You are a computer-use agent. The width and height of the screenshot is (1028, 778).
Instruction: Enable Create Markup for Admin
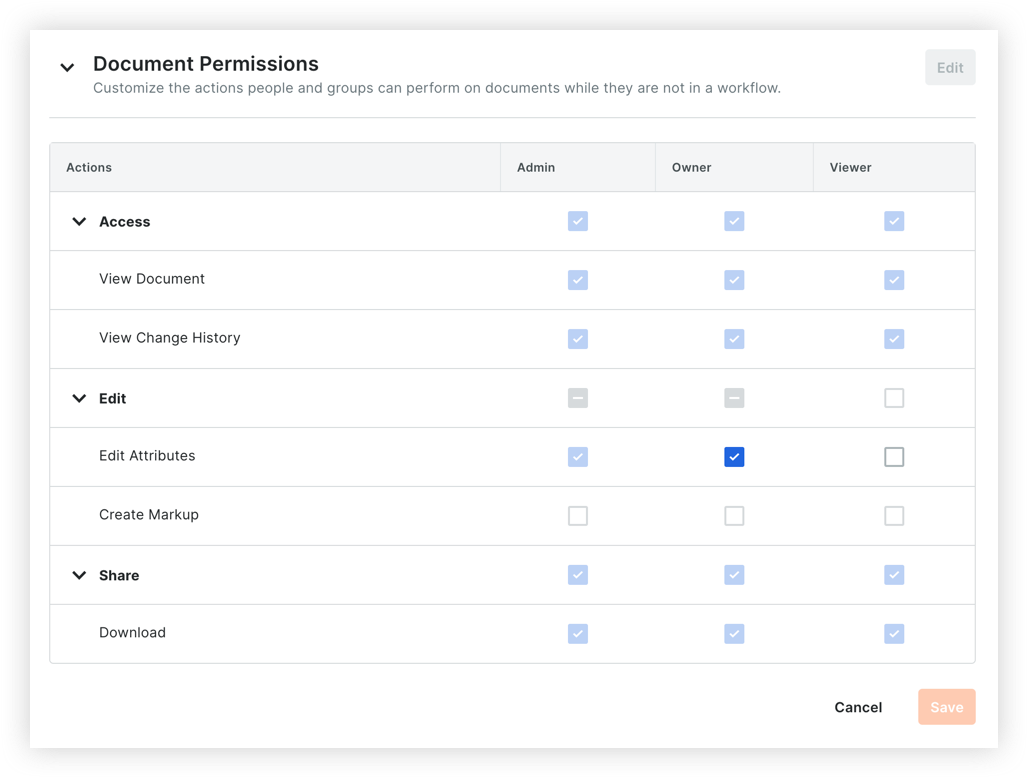click(578, 516)
